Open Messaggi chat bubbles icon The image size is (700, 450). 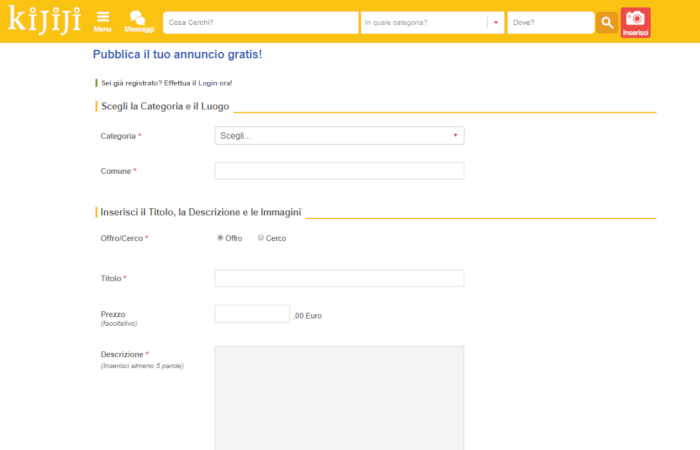(139, 21)
